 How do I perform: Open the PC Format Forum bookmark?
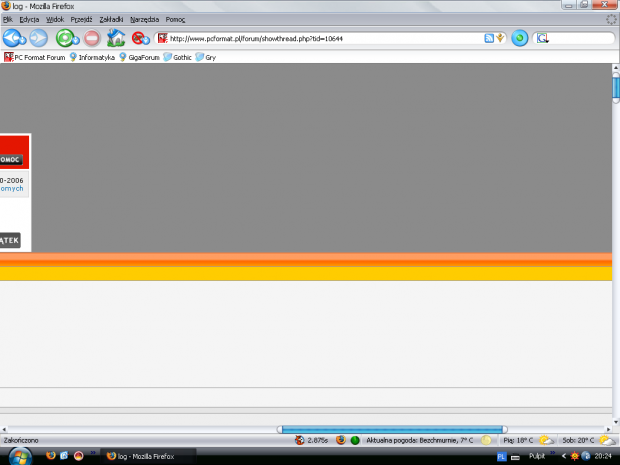pyautogui.click(x=35, y=57)
